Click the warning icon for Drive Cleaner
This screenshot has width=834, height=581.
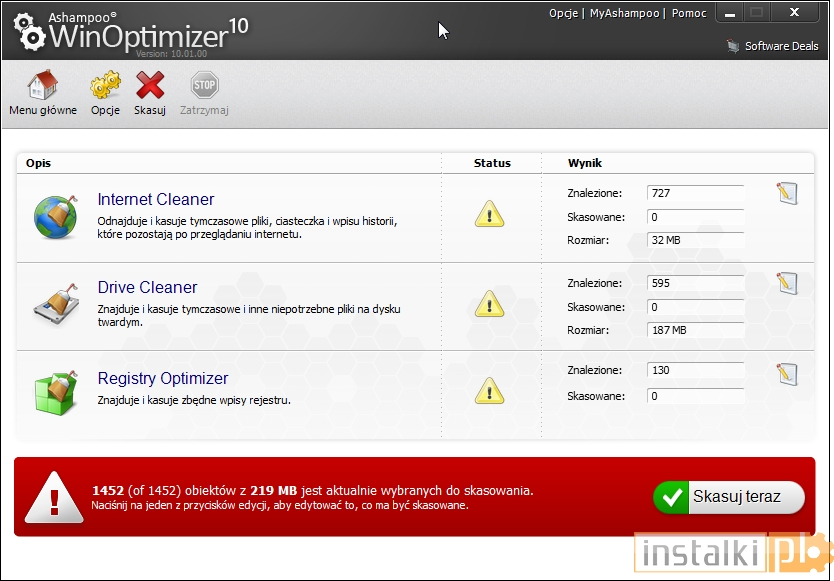(489, 304)
